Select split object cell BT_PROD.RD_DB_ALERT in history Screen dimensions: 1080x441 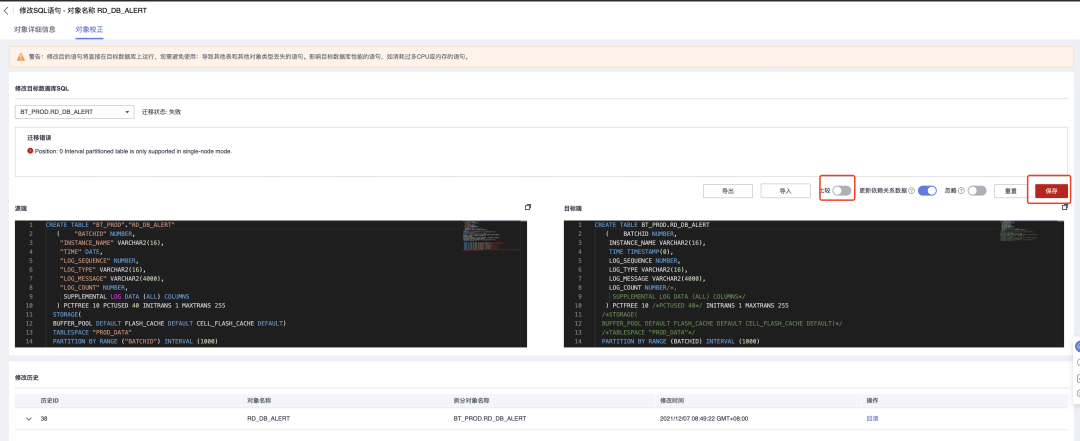coord(490,419)
